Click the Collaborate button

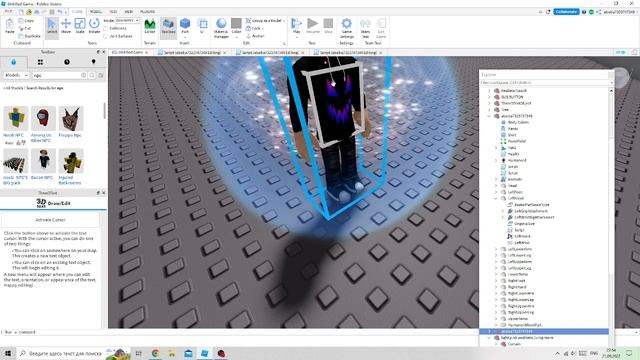click(566, 12)
